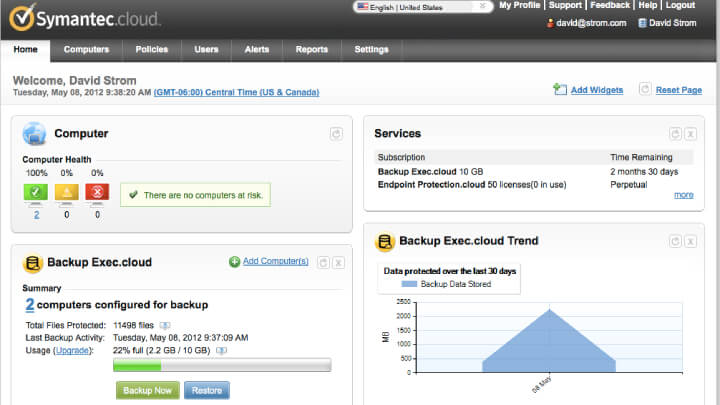This screenshot has height=405, width=720.
Task: Click the Add Computer(s) link
Action: 276,261
